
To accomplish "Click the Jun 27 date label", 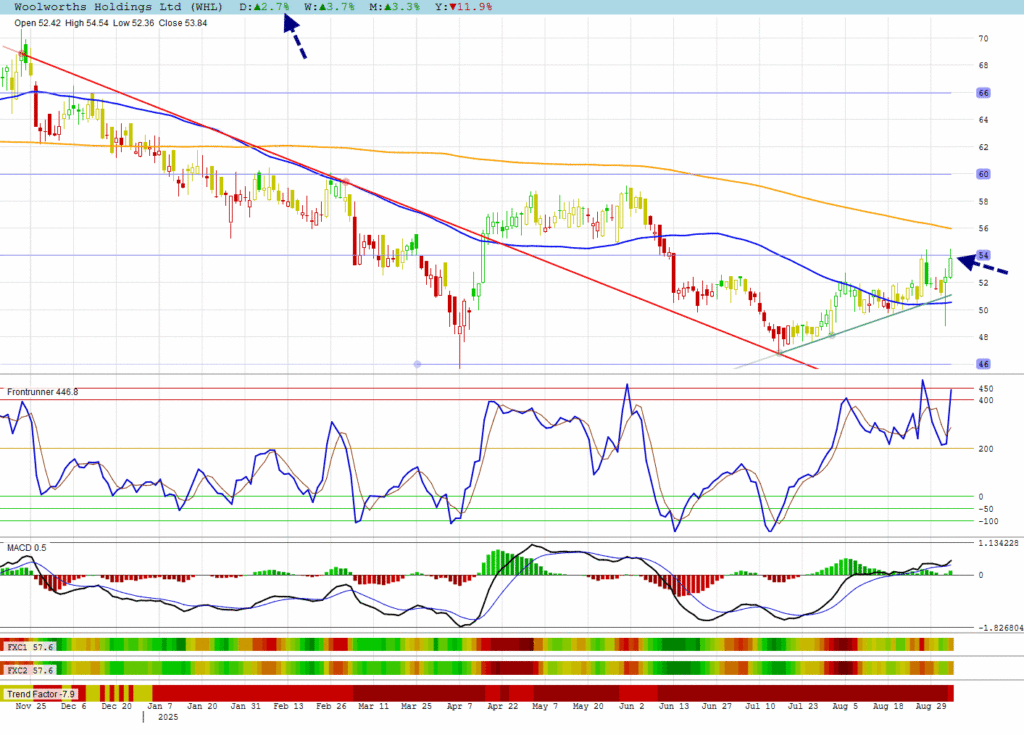I will [x=717, y=706].
